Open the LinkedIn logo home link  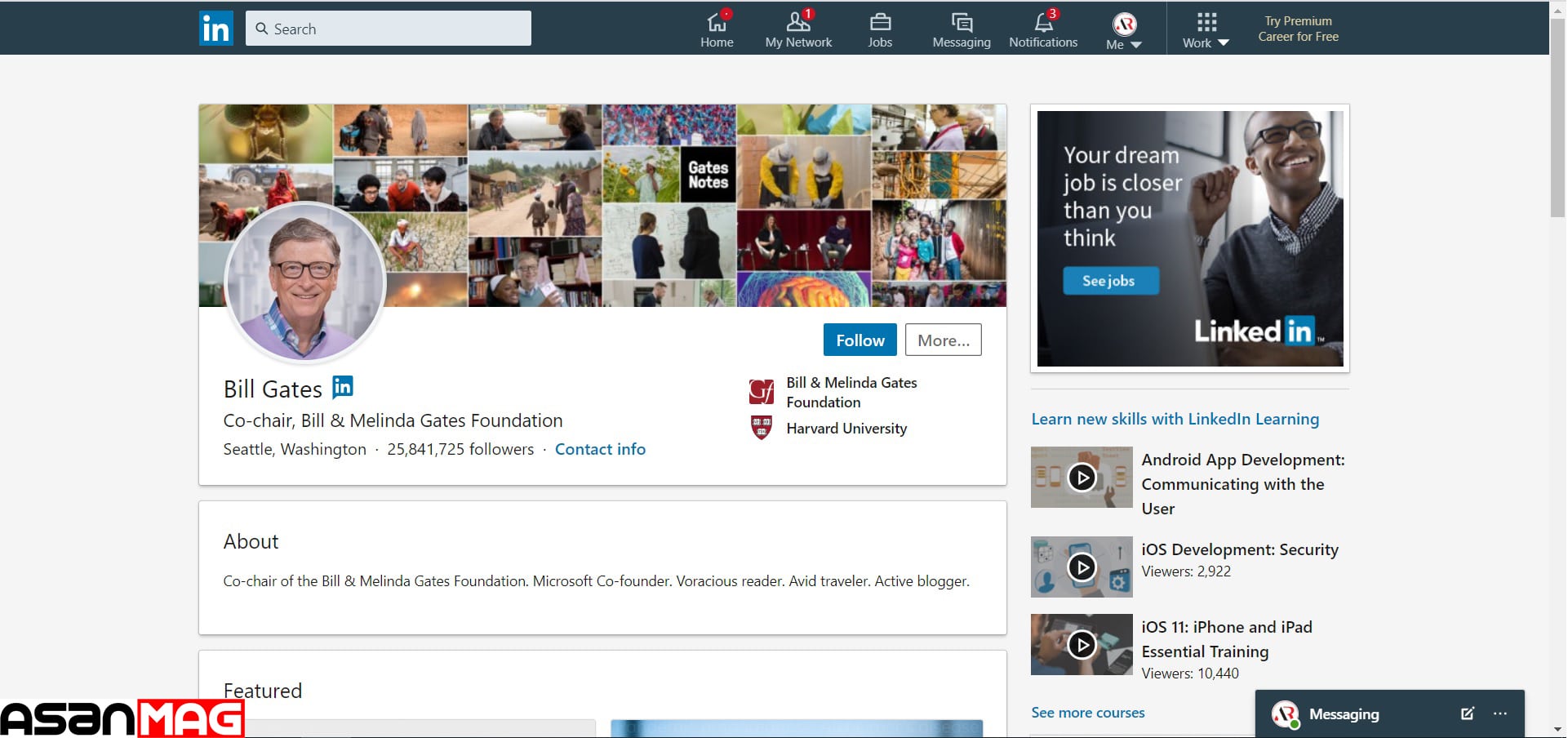[x=216, y=29]
